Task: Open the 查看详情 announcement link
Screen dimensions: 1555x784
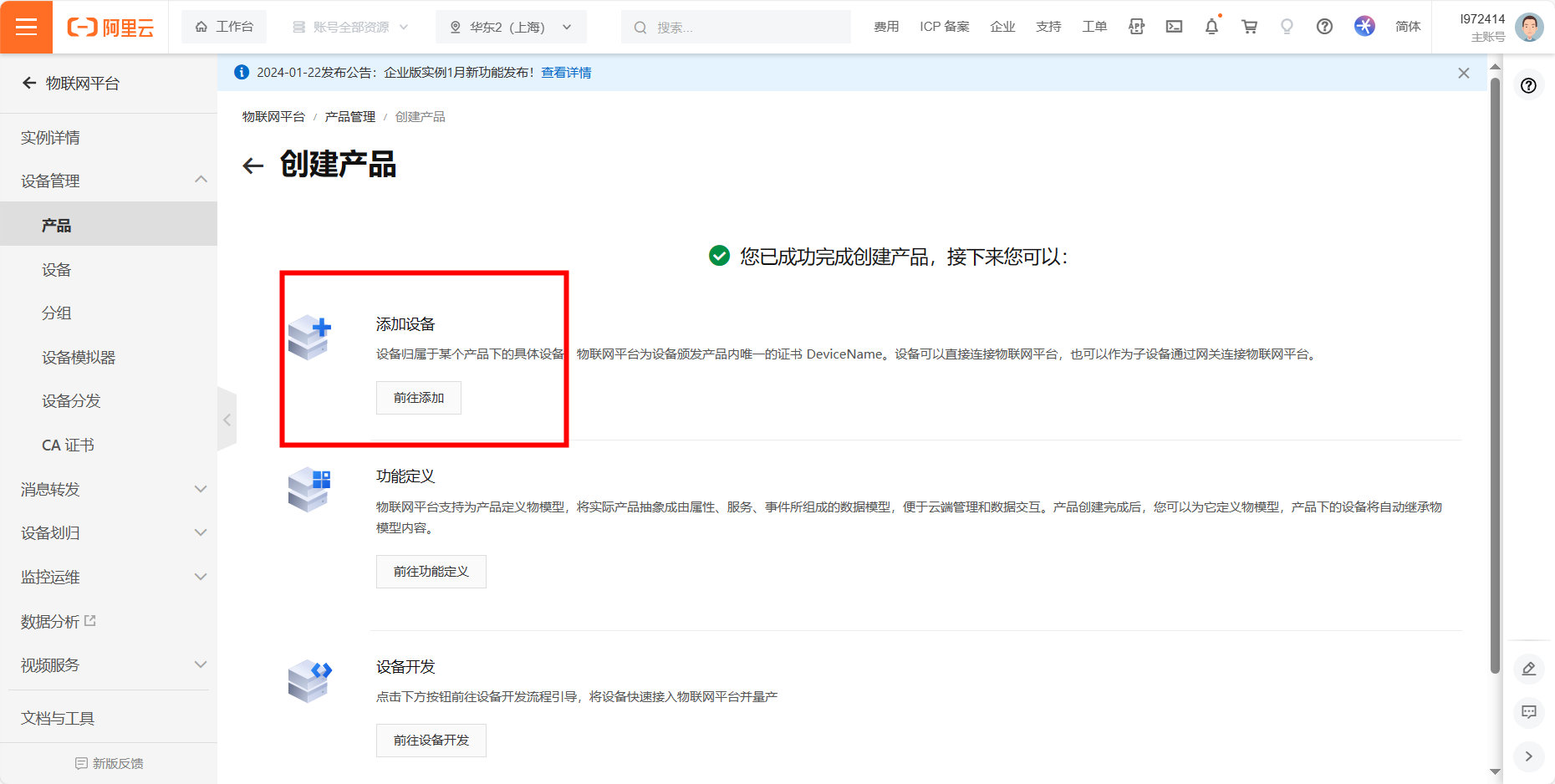Action: (x=566, y=73)
